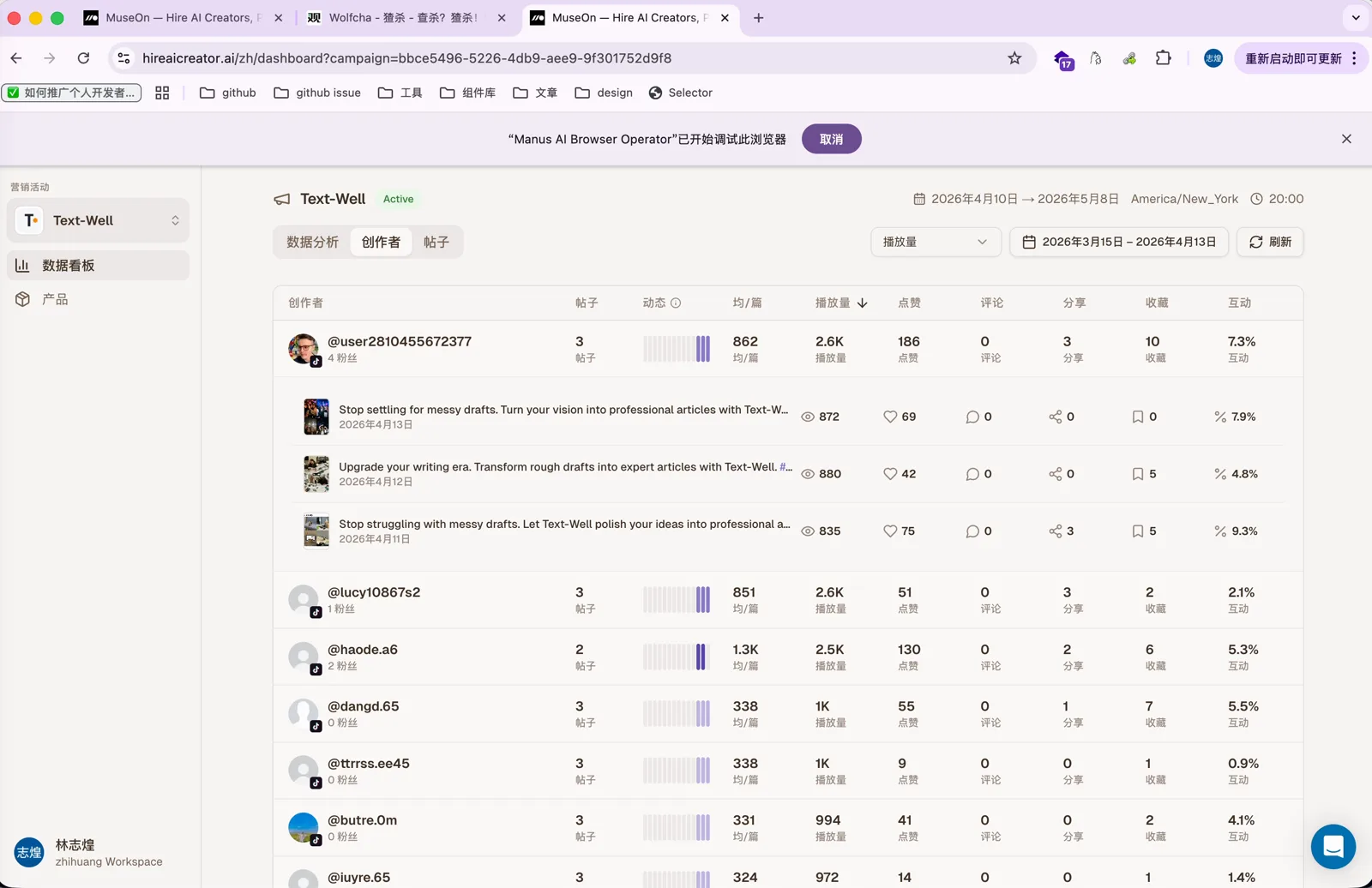
Task: Open the bookmarks apps grid icon
Action: [162, 93]
